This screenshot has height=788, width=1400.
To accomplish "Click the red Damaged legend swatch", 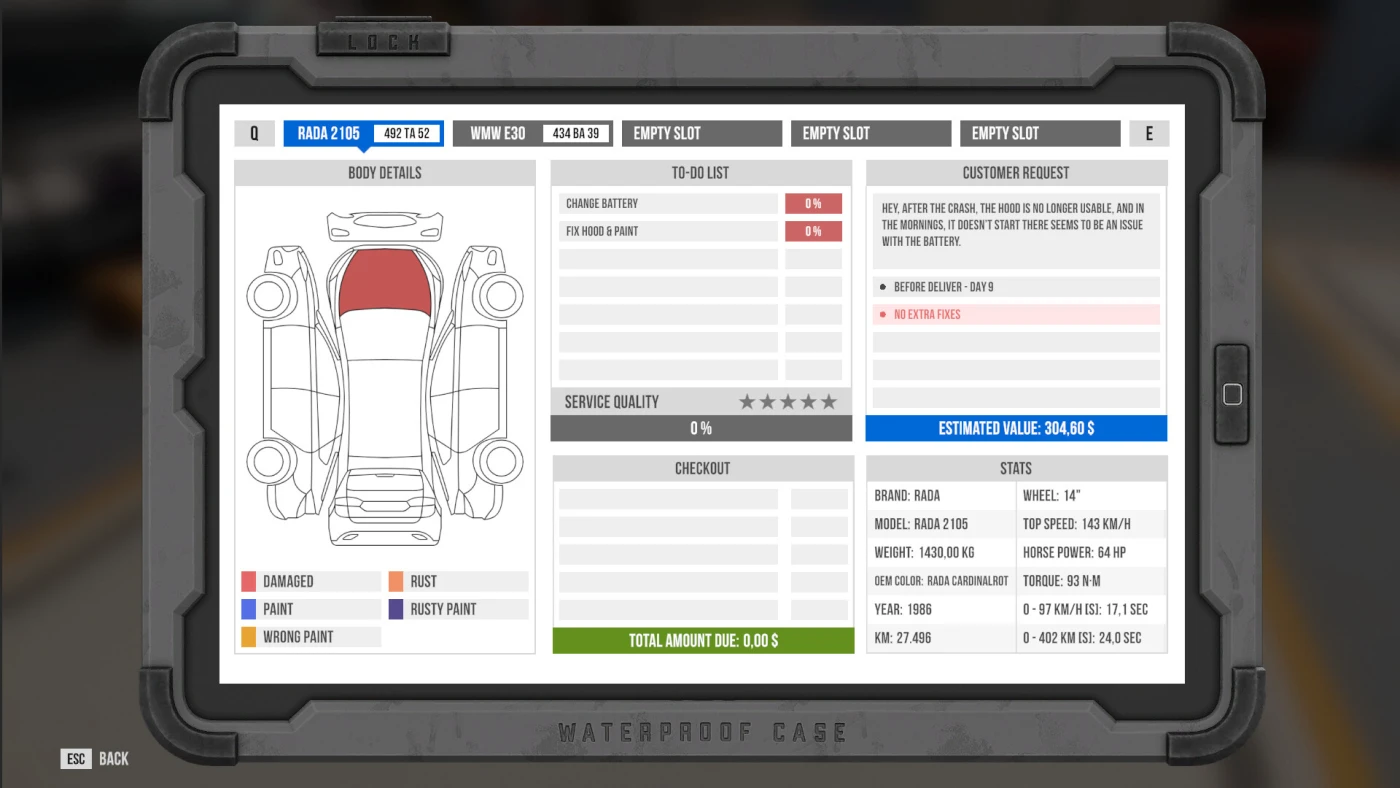I will tap(249, 581).
